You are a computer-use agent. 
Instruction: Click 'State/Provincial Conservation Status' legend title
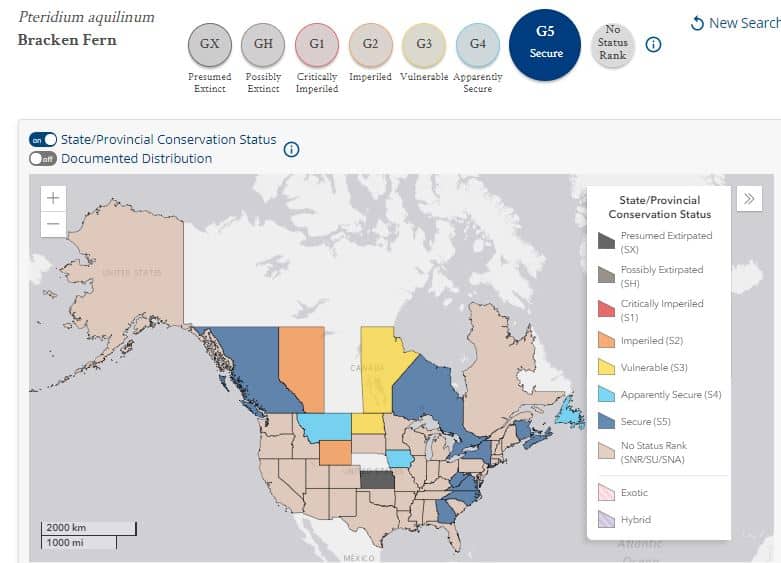click(x=659, y=207)
